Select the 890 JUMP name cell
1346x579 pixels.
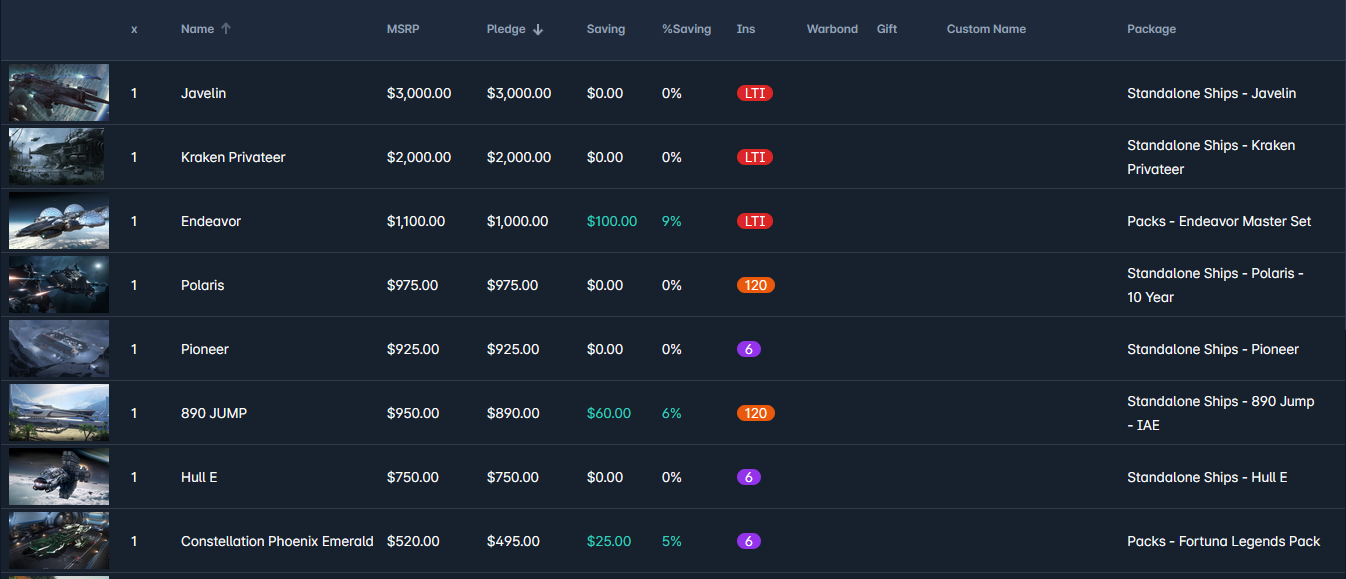pos(214,413)
